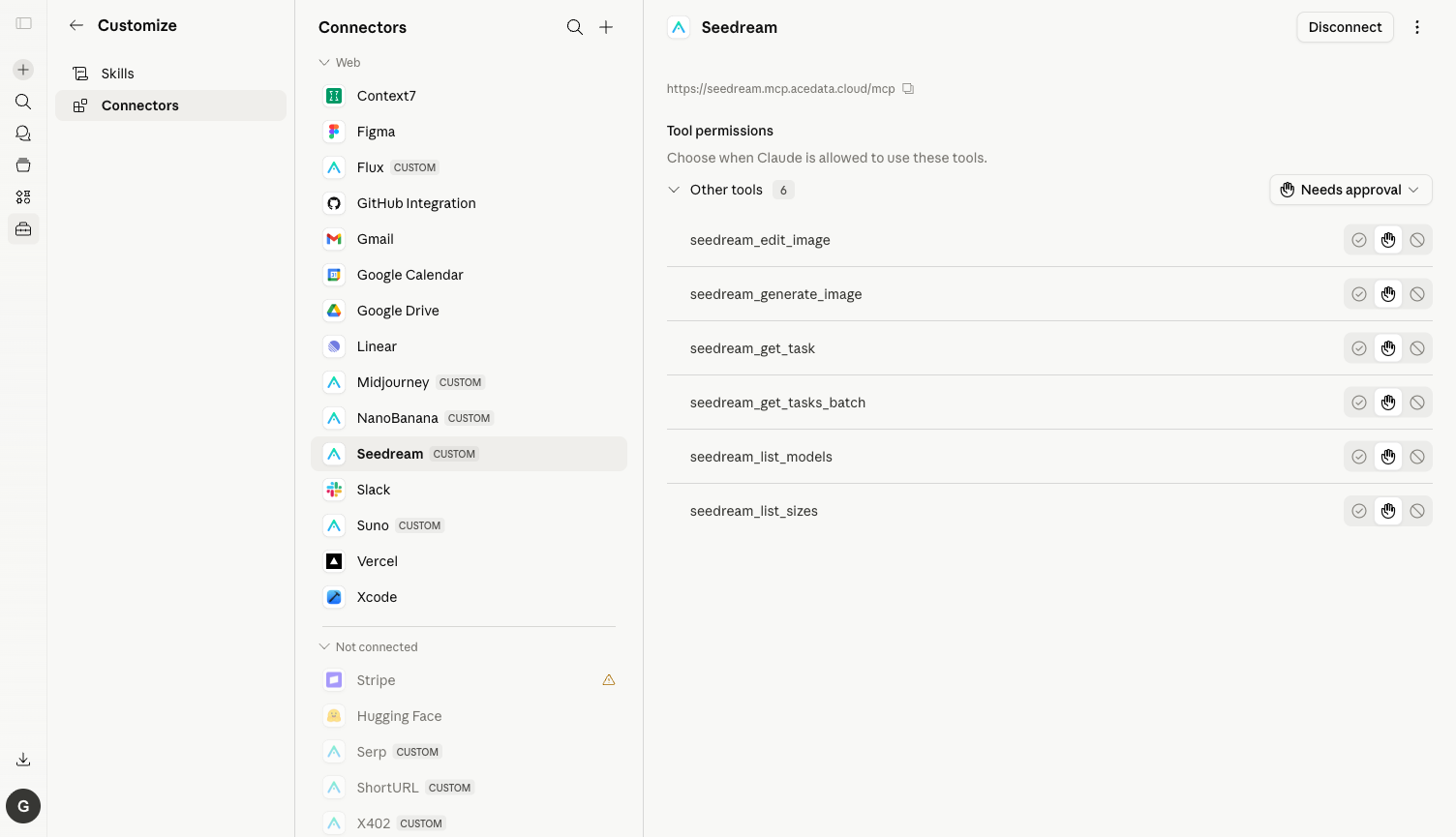This screenshot has height=837, width=1456.
Task: Open the Seedream more options menu
Action: pos(1417,27)
